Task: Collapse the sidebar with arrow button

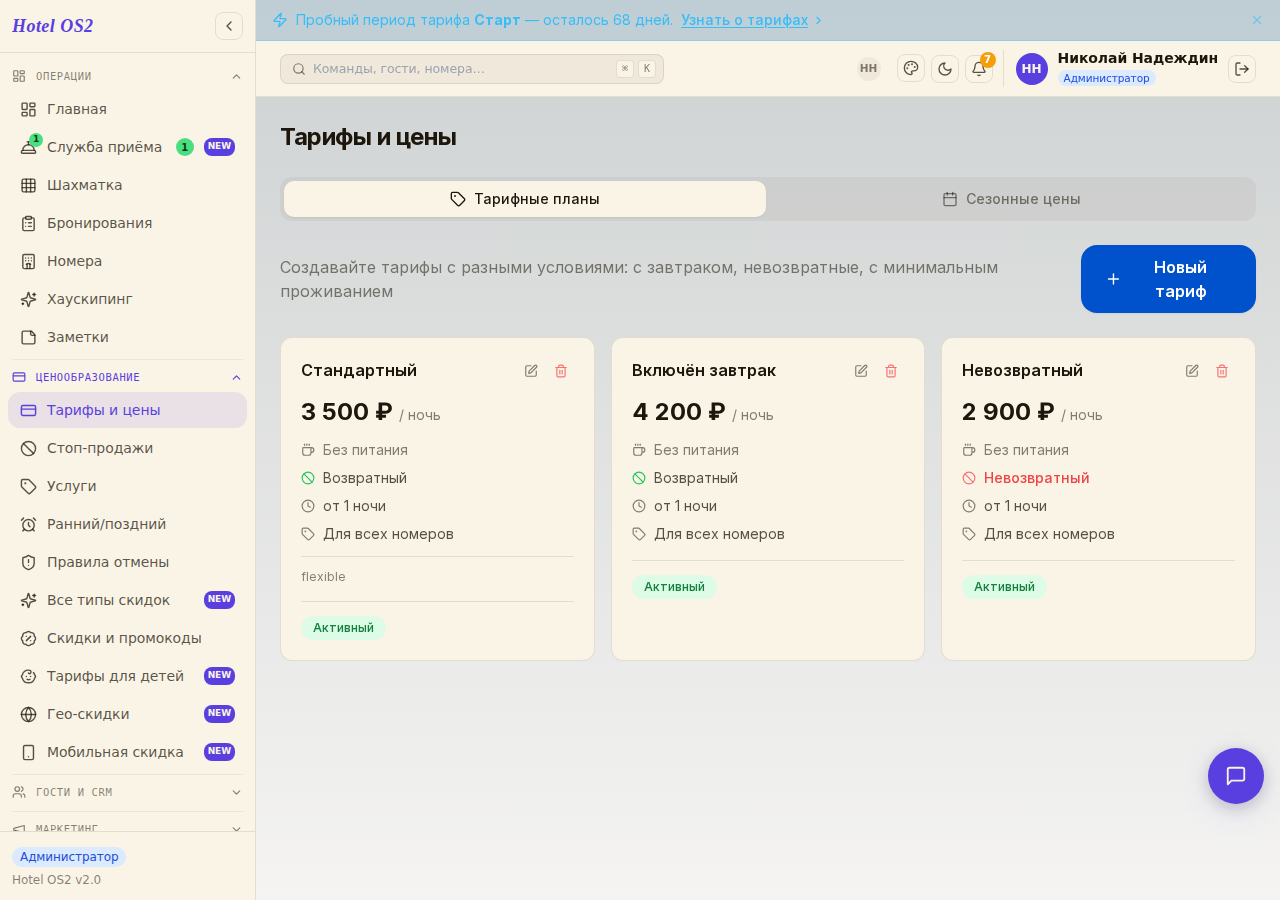Action: point(229,26)
